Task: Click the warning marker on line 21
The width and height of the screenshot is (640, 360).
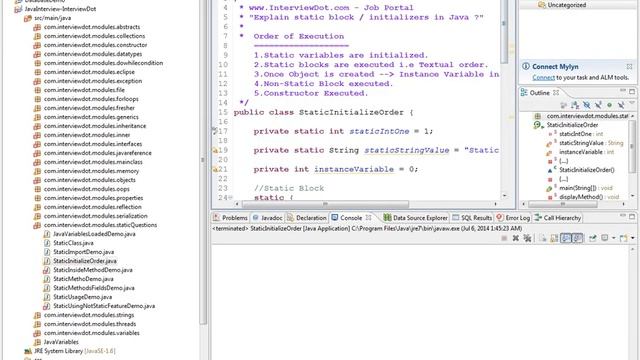Action: coord(215,169)
